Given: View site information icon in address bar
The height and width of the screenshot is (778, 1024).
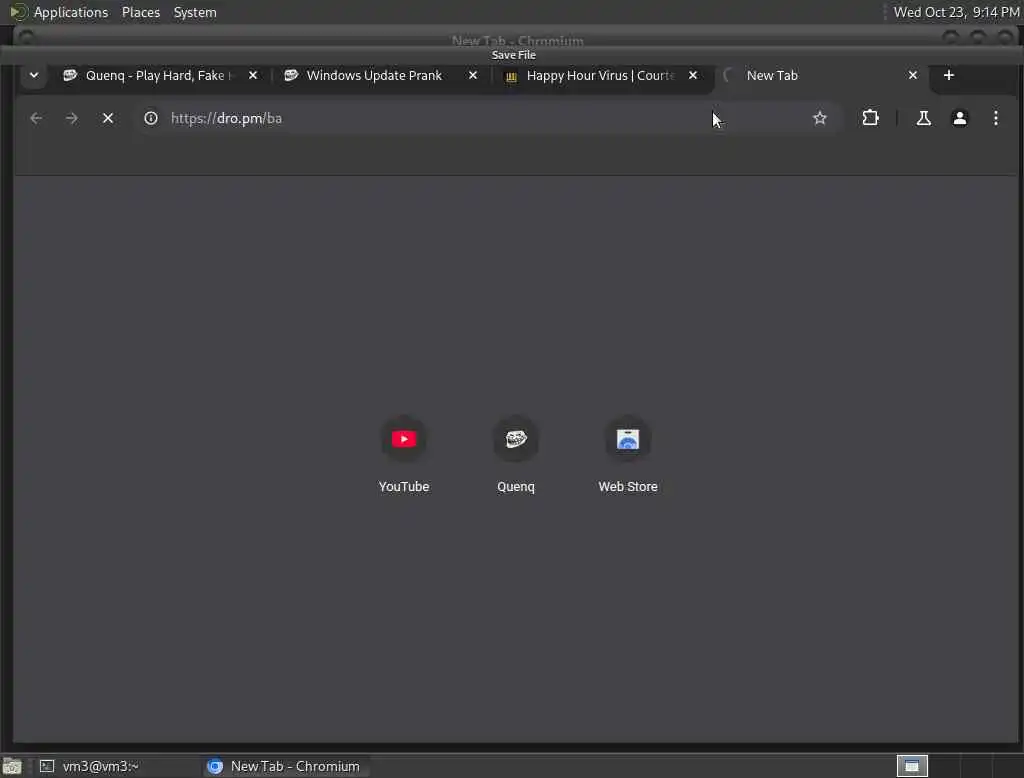Looking at the screenshot, I should click(x=151, y=118).
